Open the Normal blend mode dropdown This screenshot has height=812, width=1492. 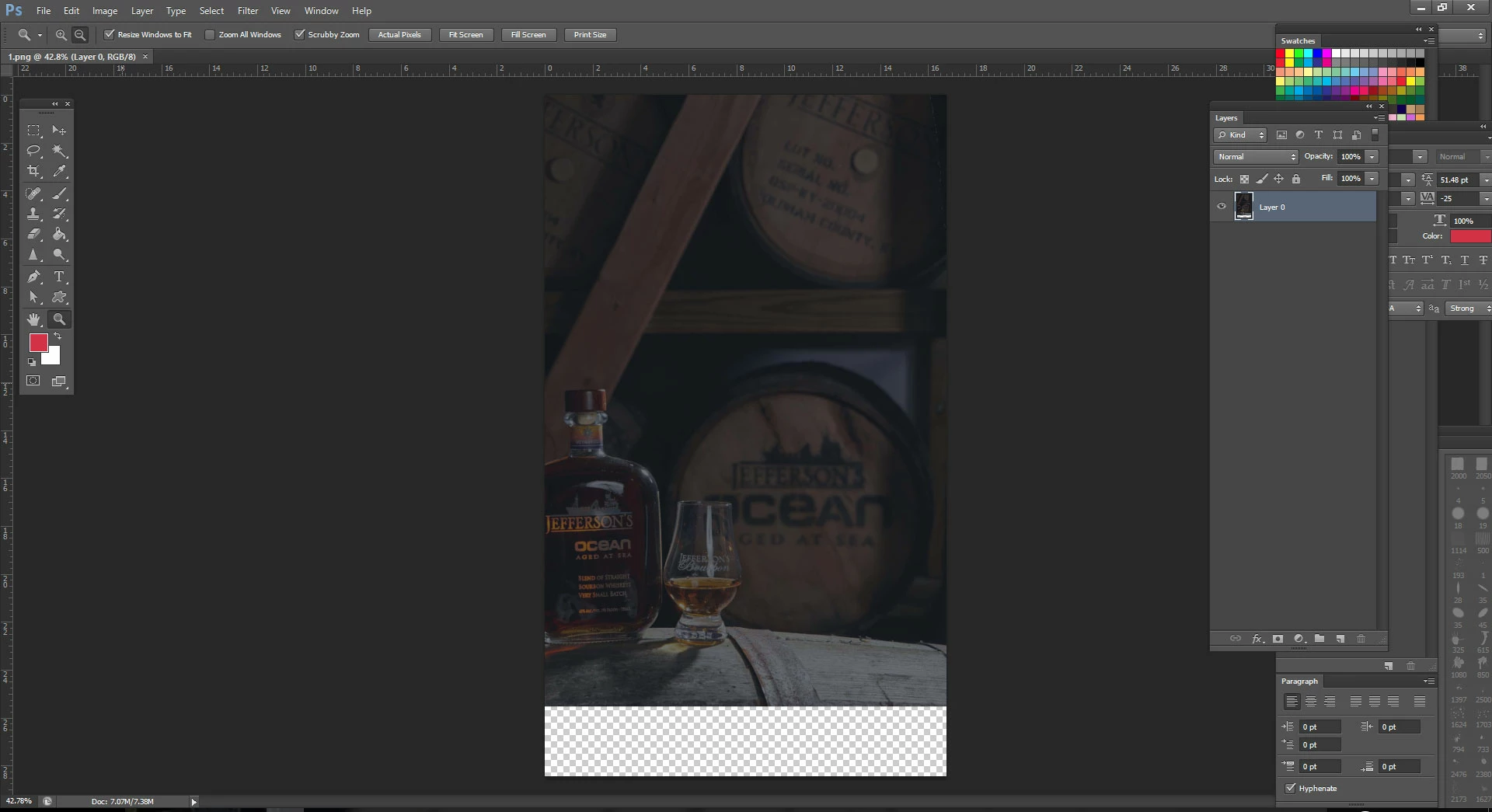pyautogui.click(x=1256, y=157)
